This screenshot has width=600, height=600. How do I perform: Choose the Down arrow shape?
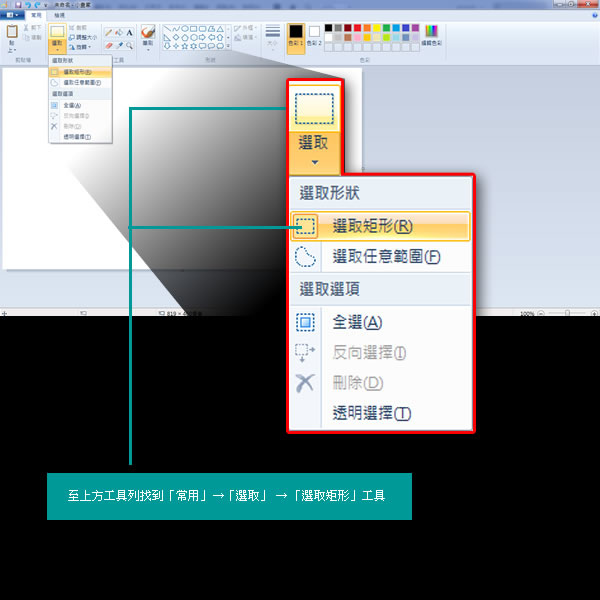coord(167,46)
